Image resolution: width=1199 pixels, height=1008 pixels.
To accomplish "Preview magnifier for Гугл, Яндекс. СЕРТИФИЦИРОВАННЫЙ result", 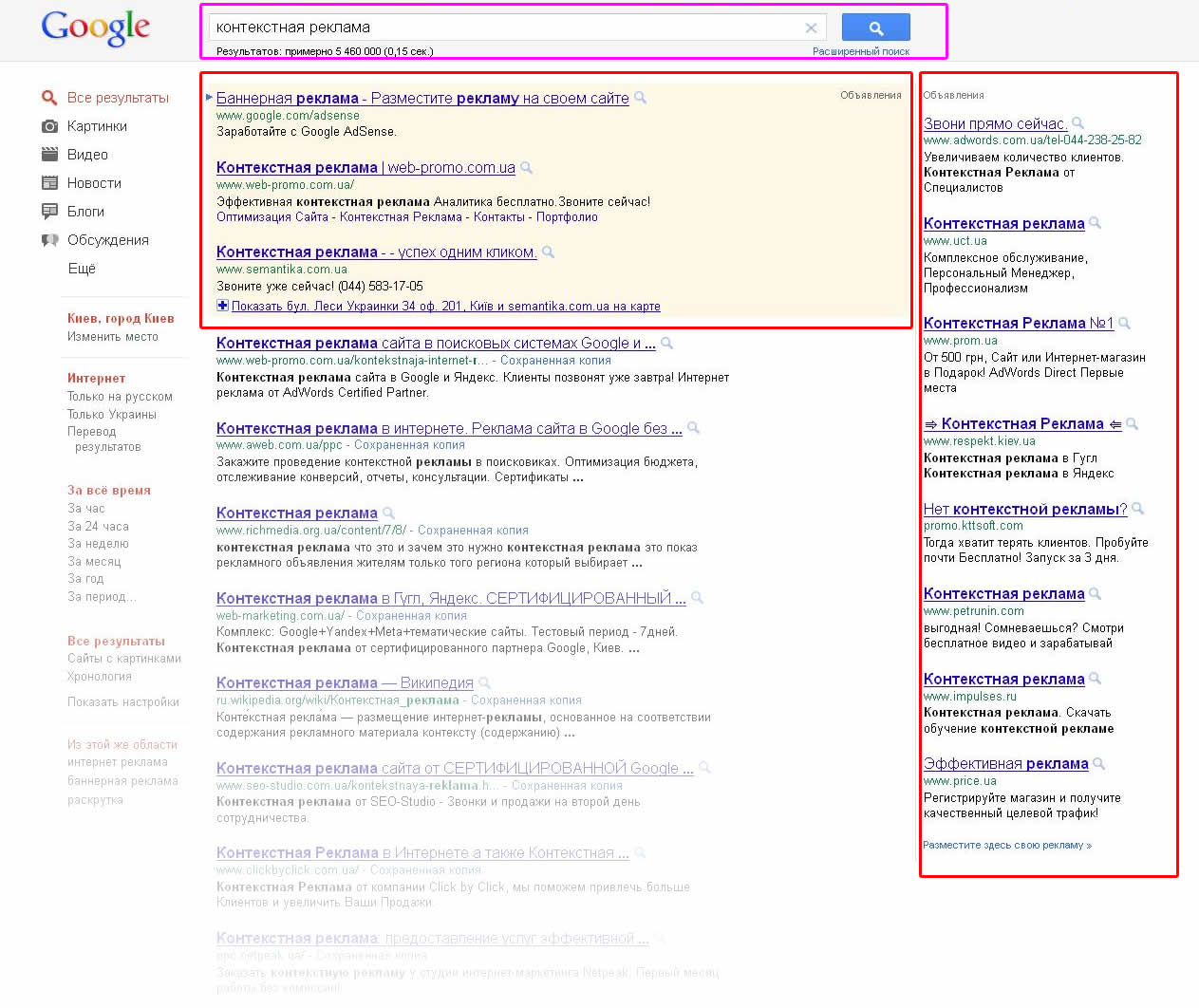I will (x=698, y=599).
